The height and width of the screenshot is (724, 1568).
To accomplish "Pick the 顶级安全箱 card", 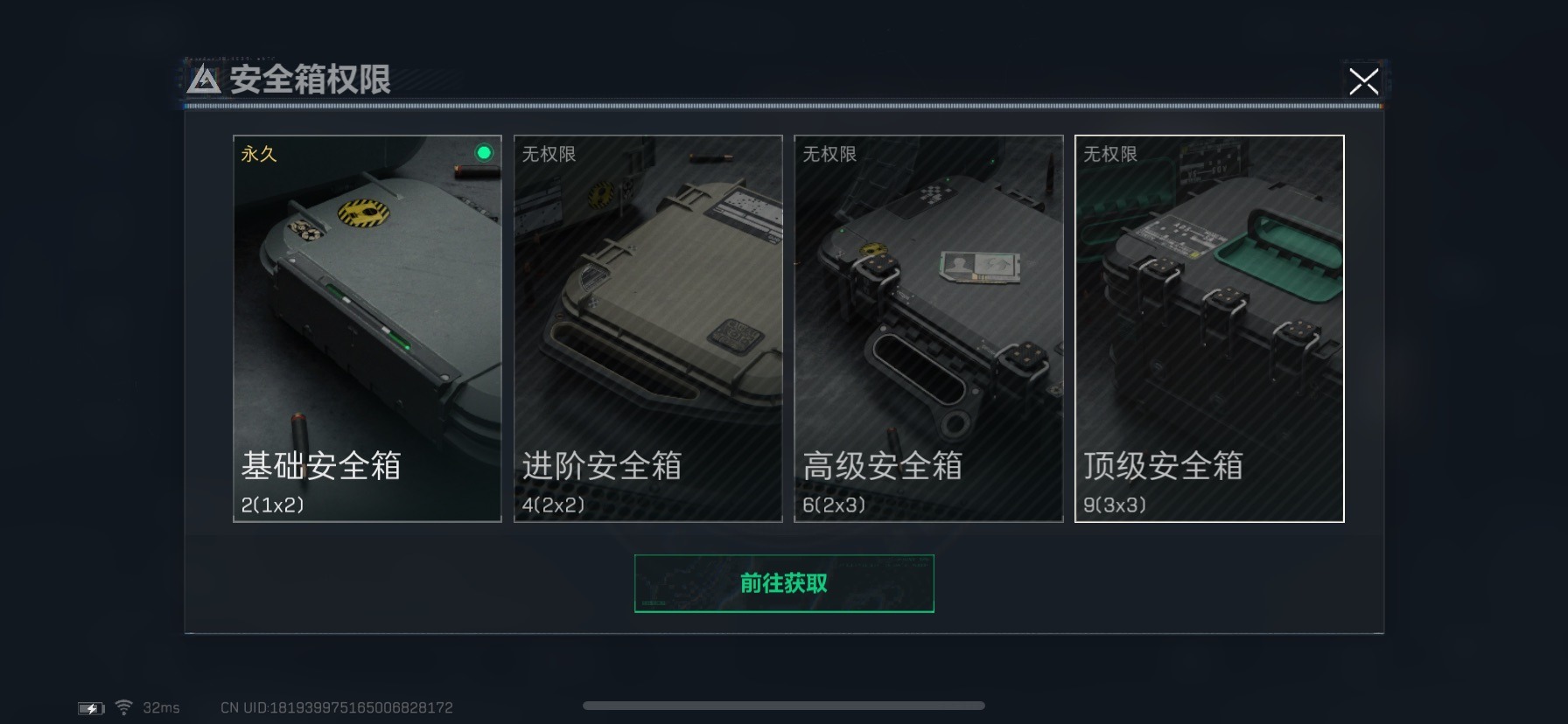I will coord(1209,329).
